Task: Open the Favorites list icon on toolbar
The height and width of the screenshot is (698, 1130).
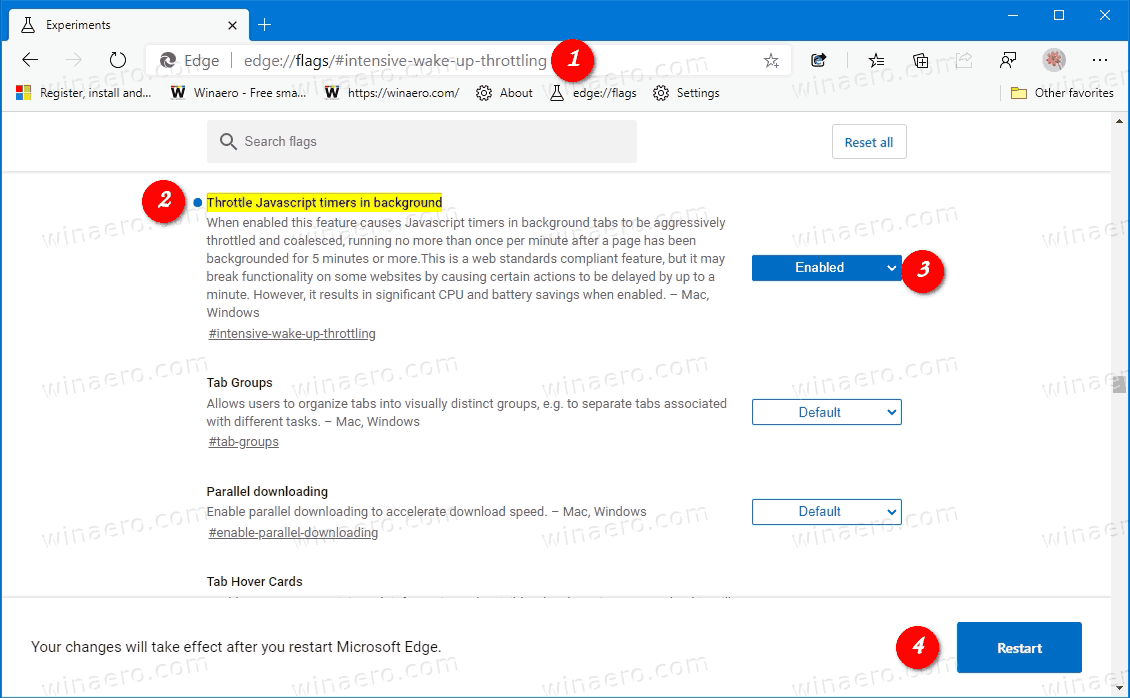Action: [x=876, y=60]
